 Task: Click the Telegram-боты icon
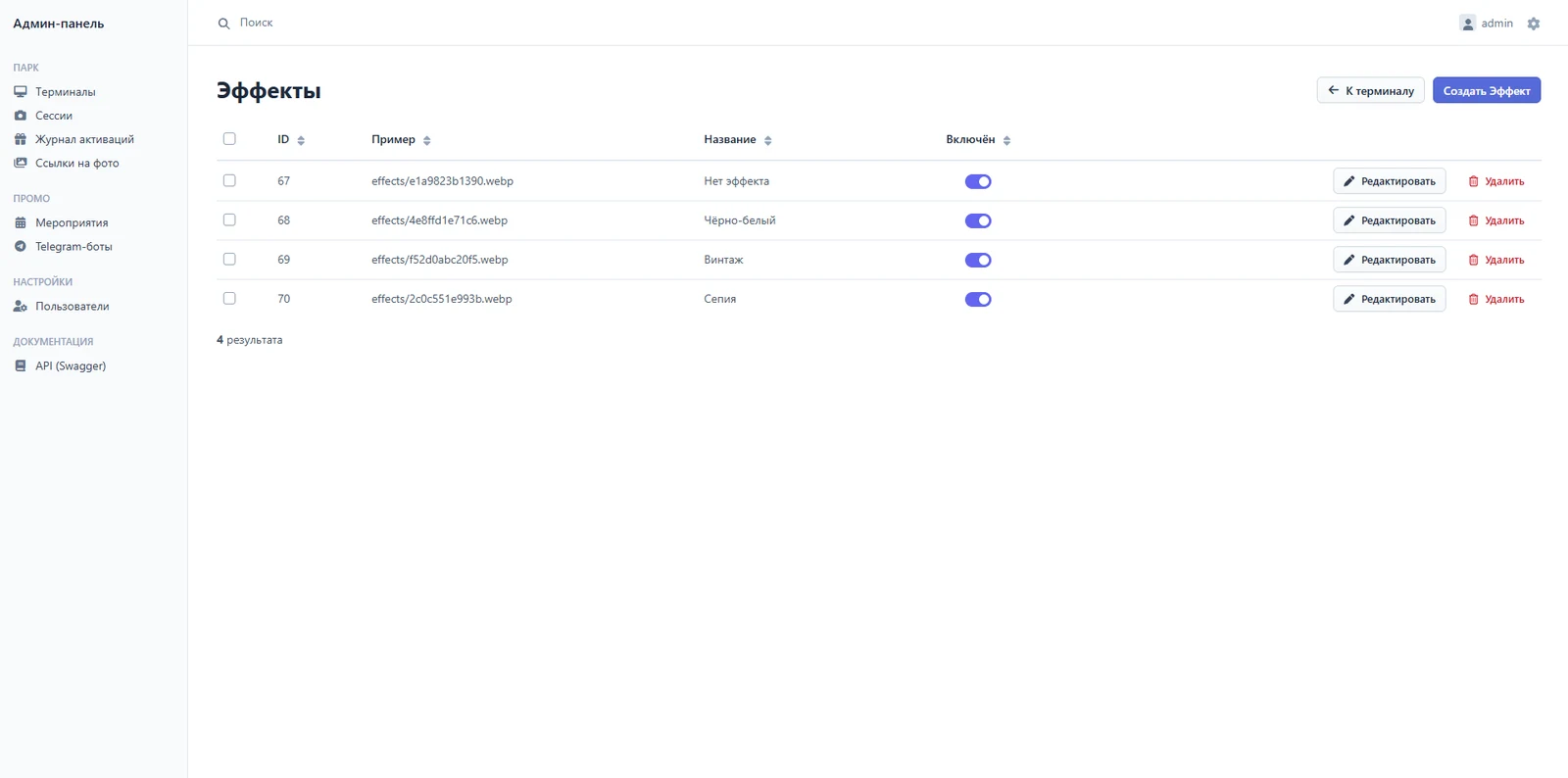(21, 246)
